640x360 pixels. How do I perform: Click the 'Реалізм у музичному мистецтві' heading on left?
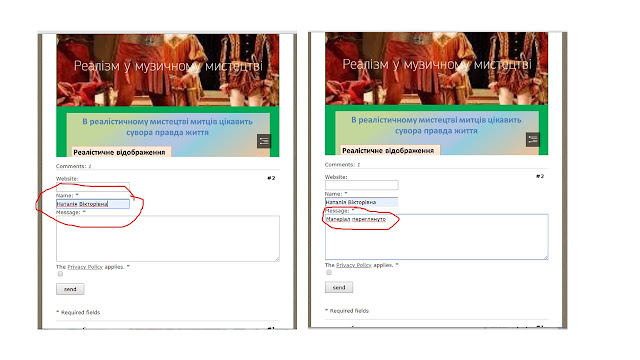(168, 66)
